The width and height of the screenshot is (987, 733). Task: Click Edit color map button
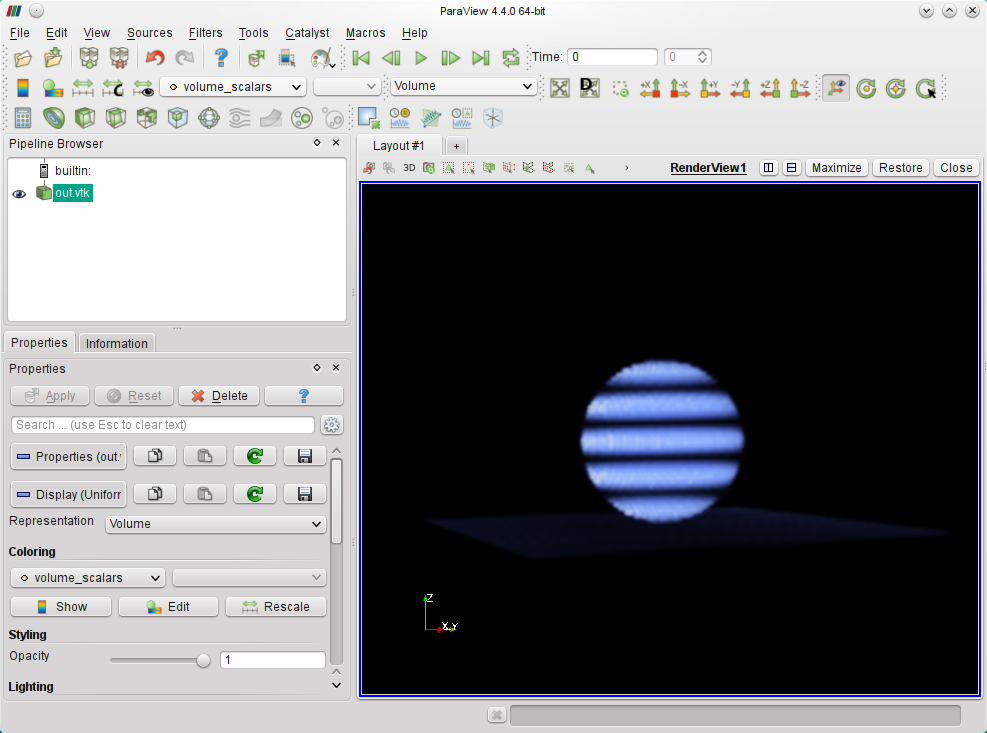click(168, 607)
